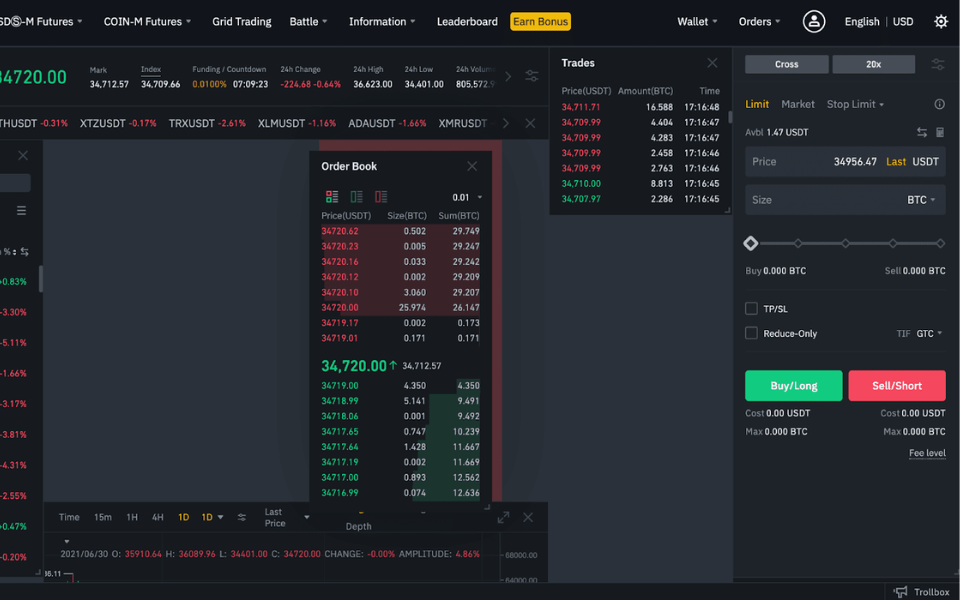Toggle Cross margin mode button
The height and width of the screenshot is (600, 960).
787,64
